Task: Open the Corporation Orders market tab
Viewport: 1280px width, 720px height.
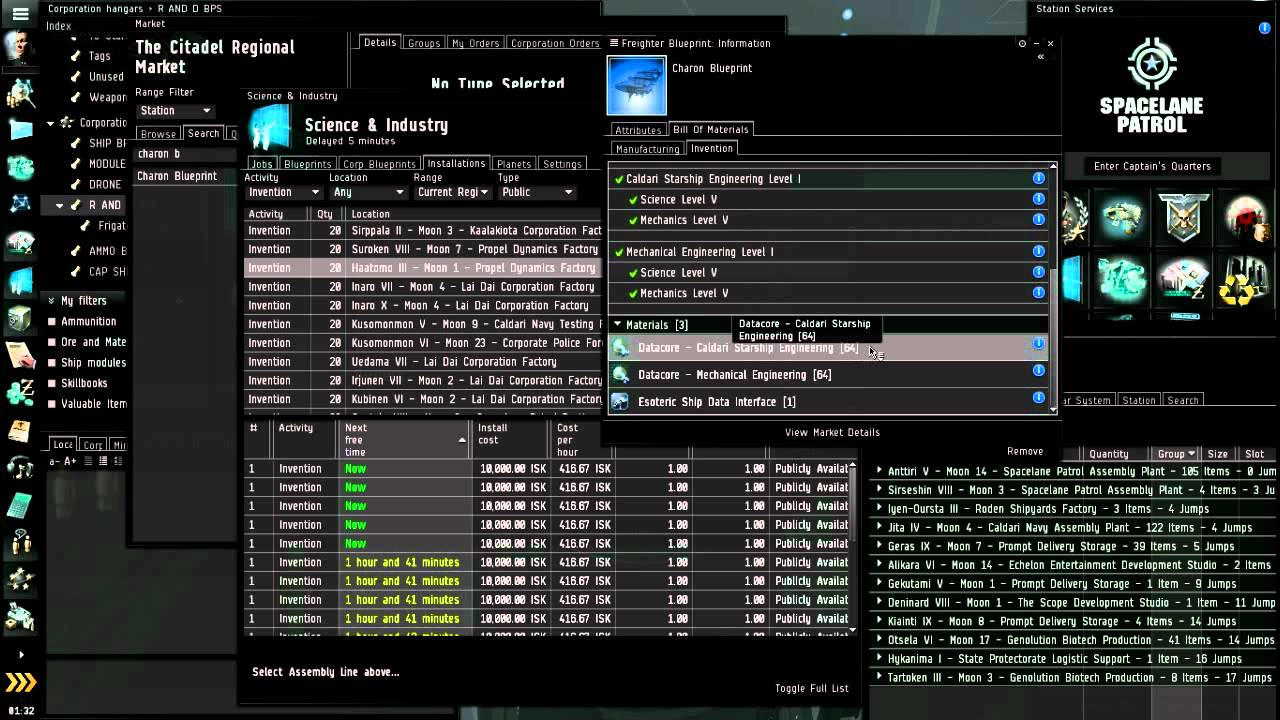Action: [x=555, y=43]
